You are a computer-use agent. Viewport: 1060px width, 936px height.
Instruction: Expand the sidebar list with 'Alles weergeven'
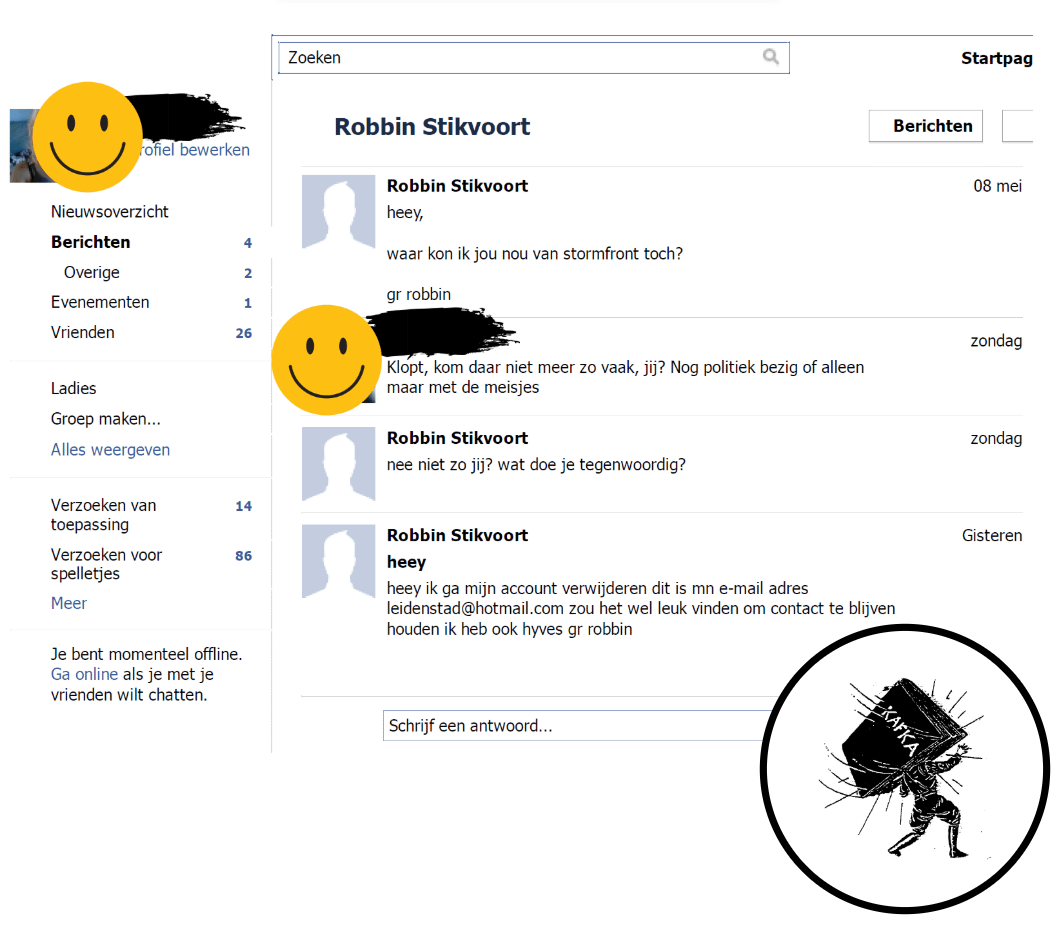point(110,450)
